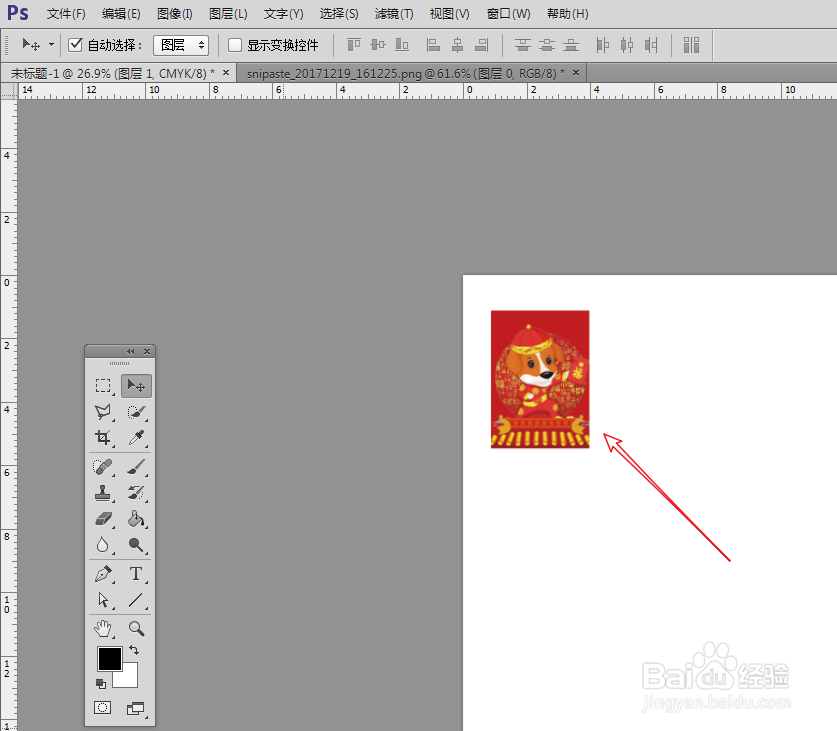Screen dimensions: 837x731
Task: Select the Line tool
Action: [136, 600]
